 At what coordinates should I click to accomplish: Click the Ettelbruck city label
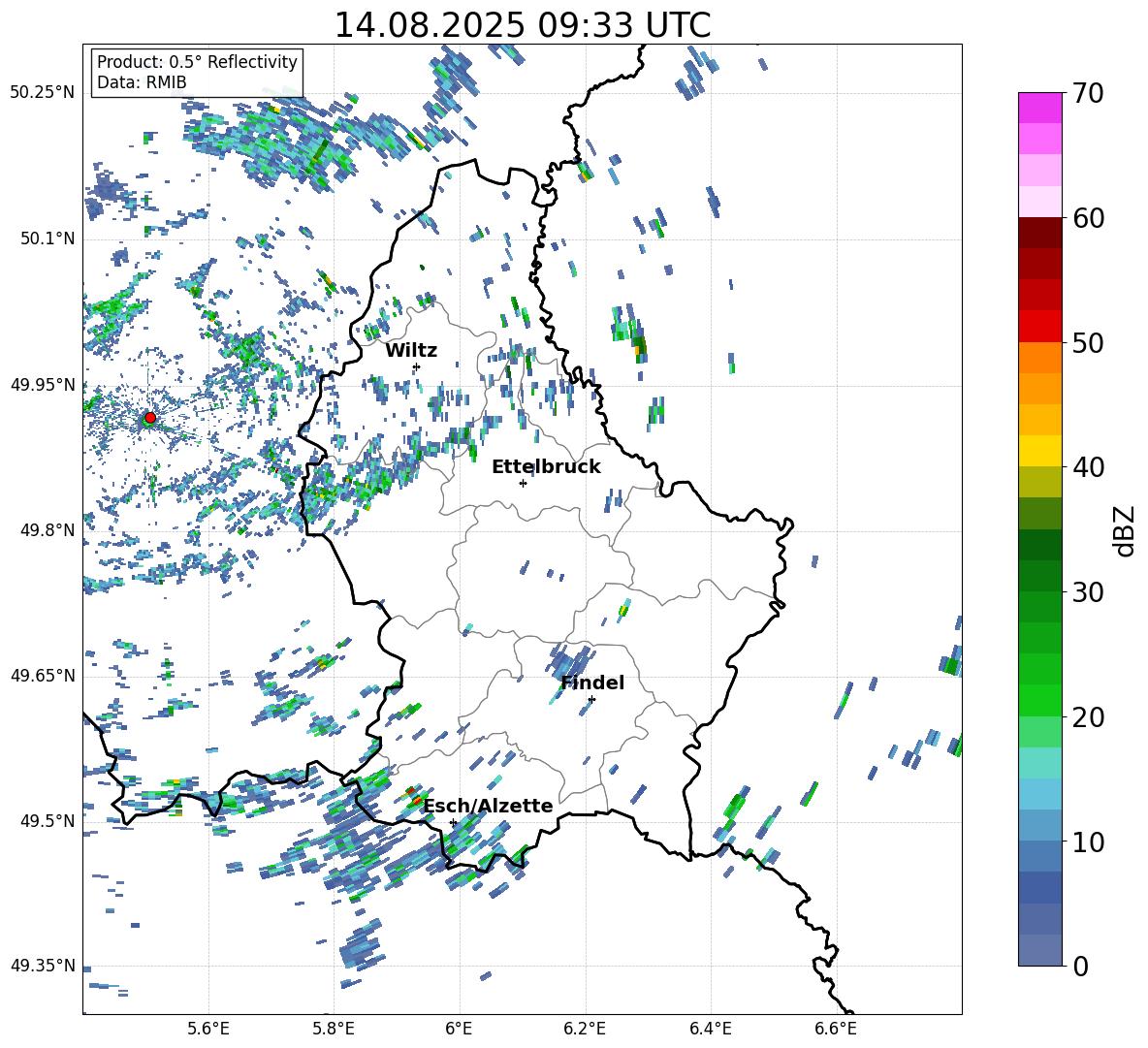click(546, 467)
